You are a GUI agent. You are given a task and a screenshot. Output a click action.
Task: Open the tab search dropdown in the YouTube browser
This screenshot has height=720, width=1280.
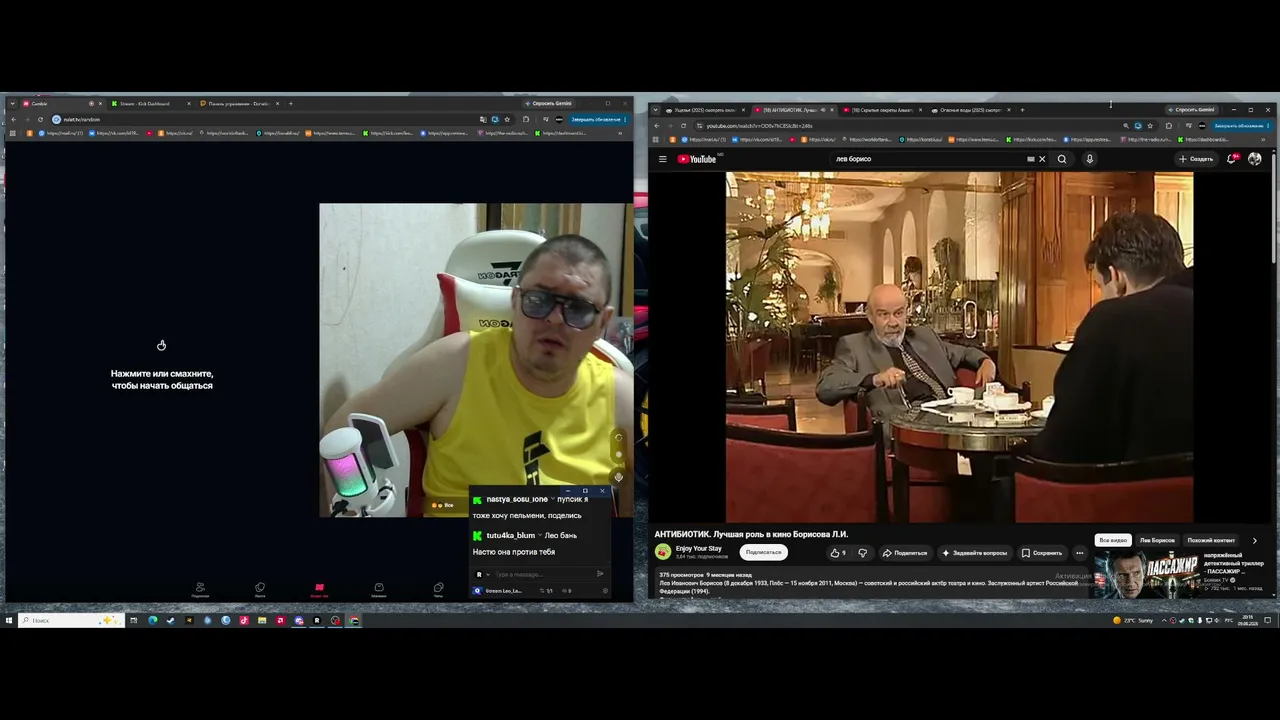tap(656, 110)
